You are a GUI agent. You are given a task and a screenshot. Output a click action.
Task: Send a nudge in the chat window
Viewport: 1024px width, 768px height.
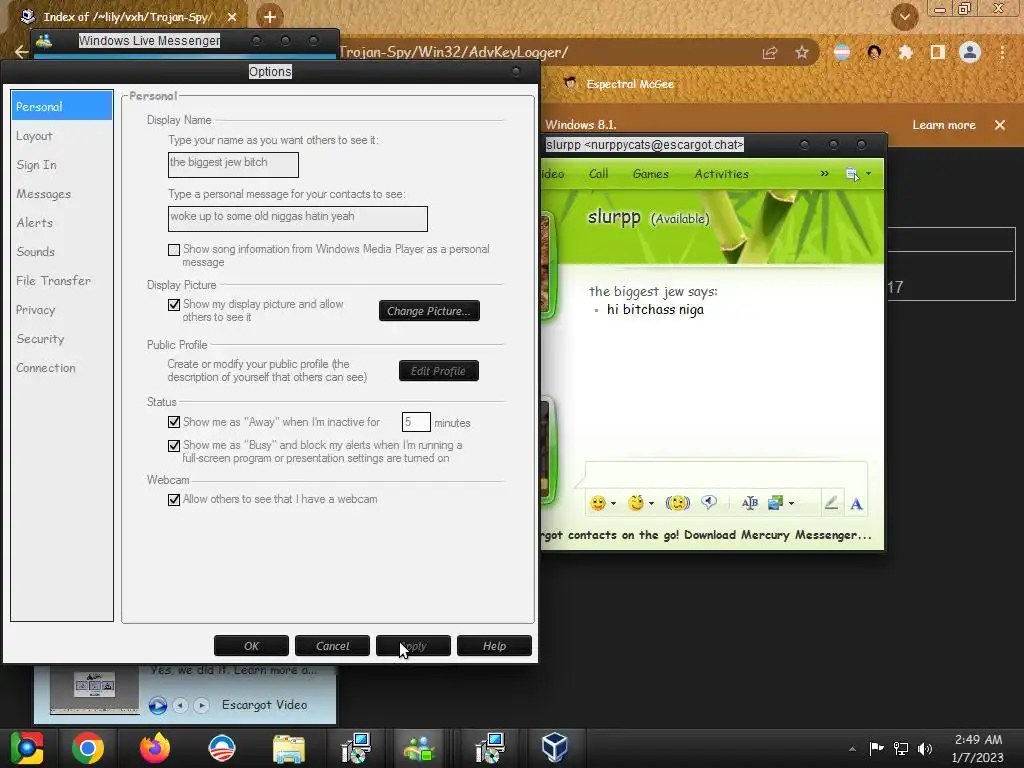pos(677,503)
